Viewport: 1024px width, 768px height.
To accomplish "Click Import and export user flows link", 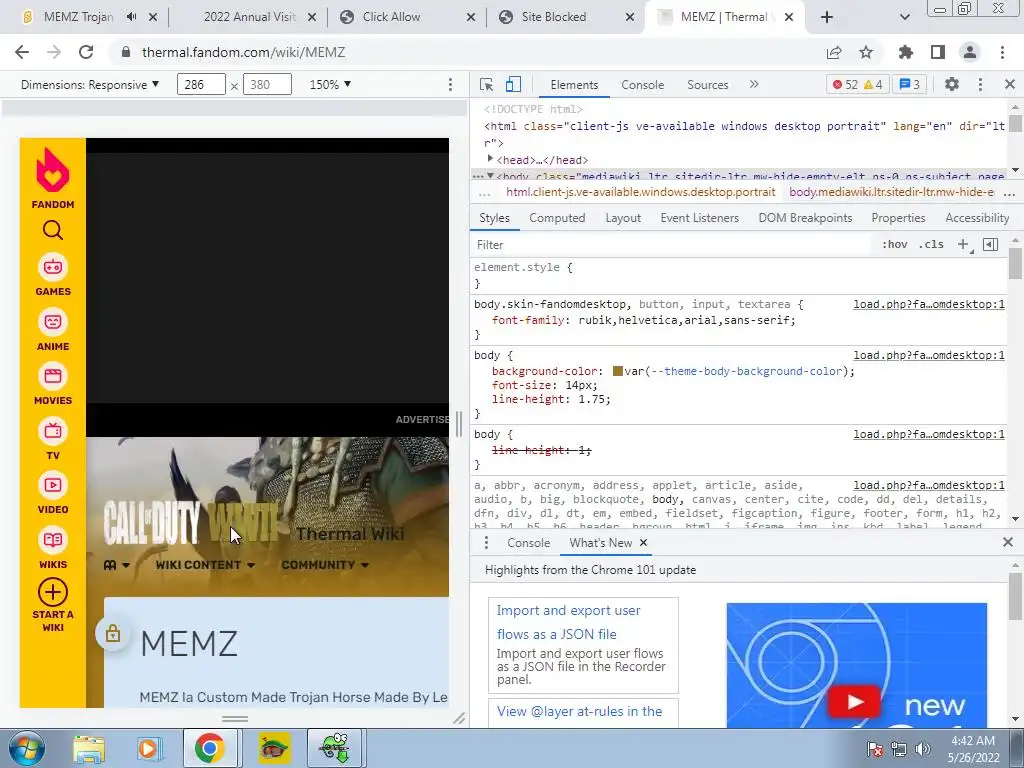I will click(x=568, y=622).
